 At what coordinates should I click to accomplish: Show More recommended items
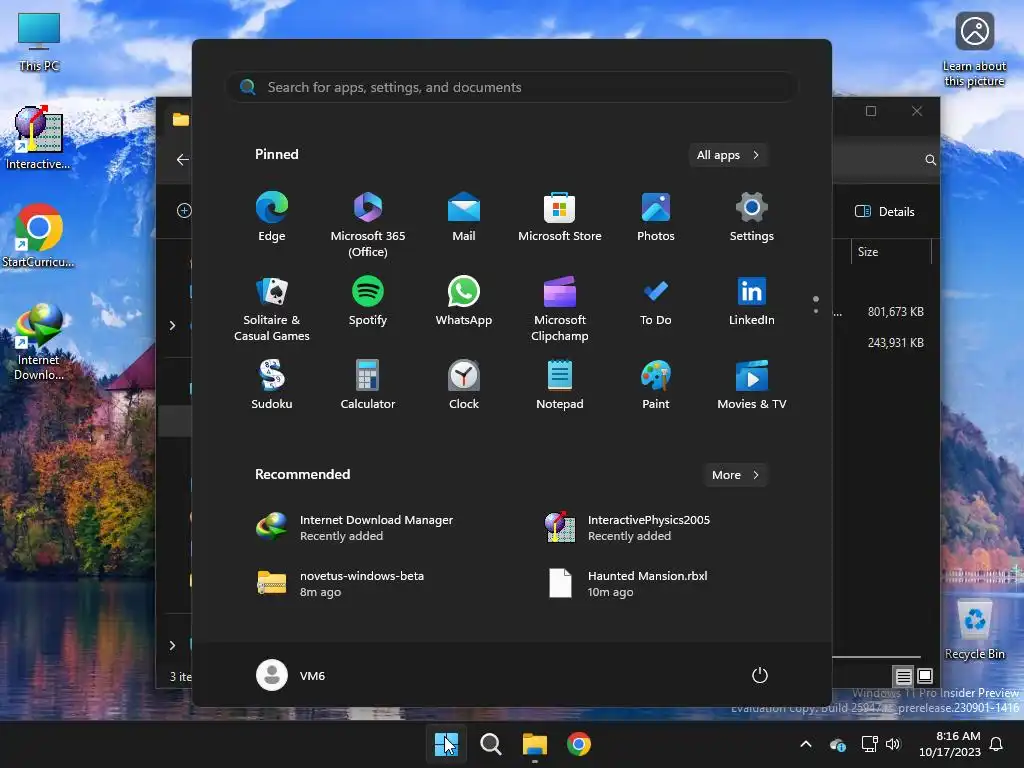(735, 475)
